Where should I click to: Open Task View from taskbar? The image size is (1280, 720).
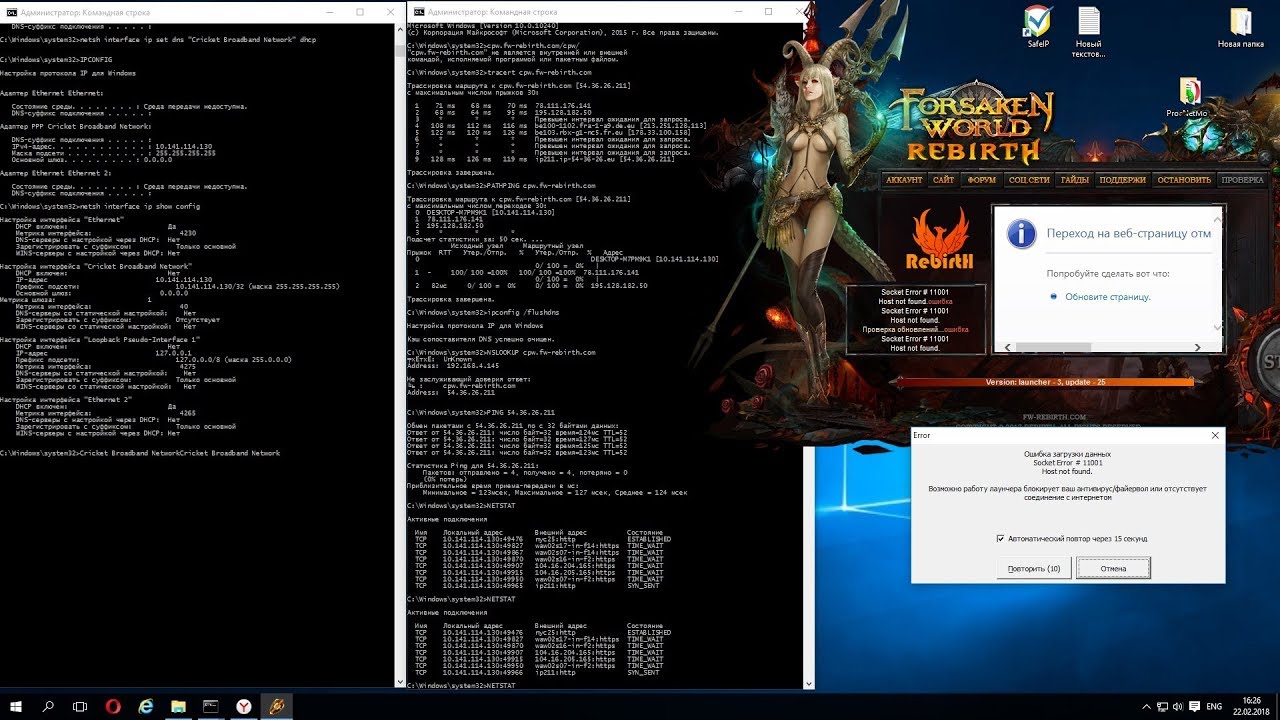[x=81, y=706]
